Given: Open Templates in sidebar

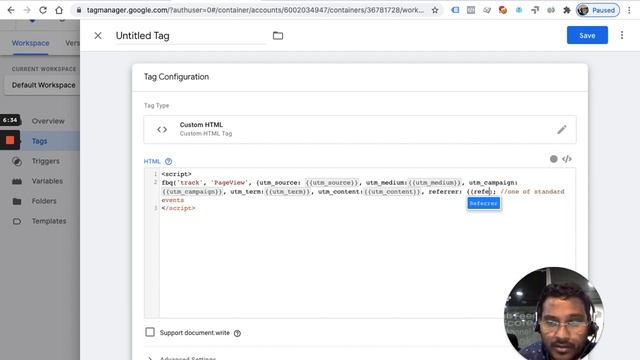Looking at the screenshot, I should (x=49, y=221).
